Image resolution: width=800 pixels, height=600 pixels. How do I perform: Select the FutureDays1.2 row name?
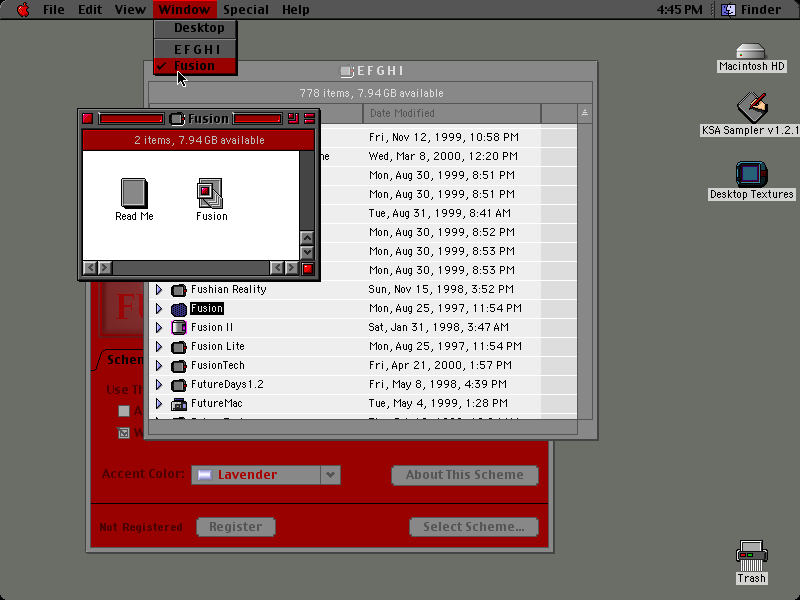[x=227, y=385]
